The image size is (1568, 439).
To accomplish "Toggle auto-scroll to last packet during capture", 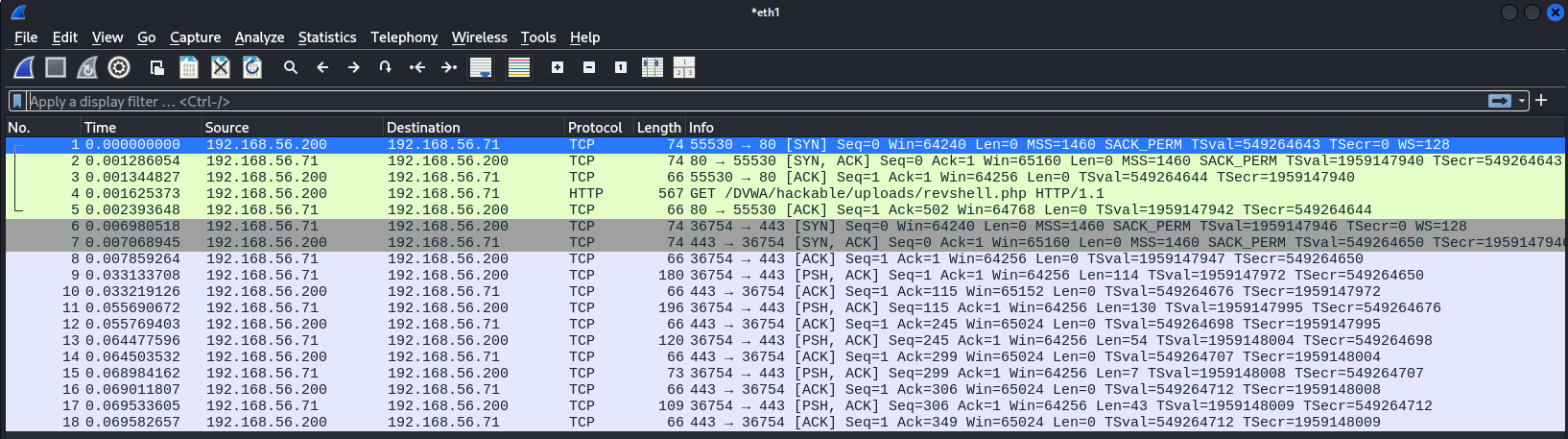I will coord(481,67).
